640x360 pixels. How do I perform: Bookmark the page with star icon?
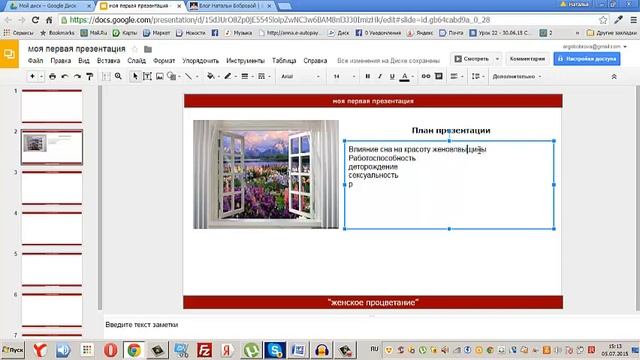click(x=603, y=20)
